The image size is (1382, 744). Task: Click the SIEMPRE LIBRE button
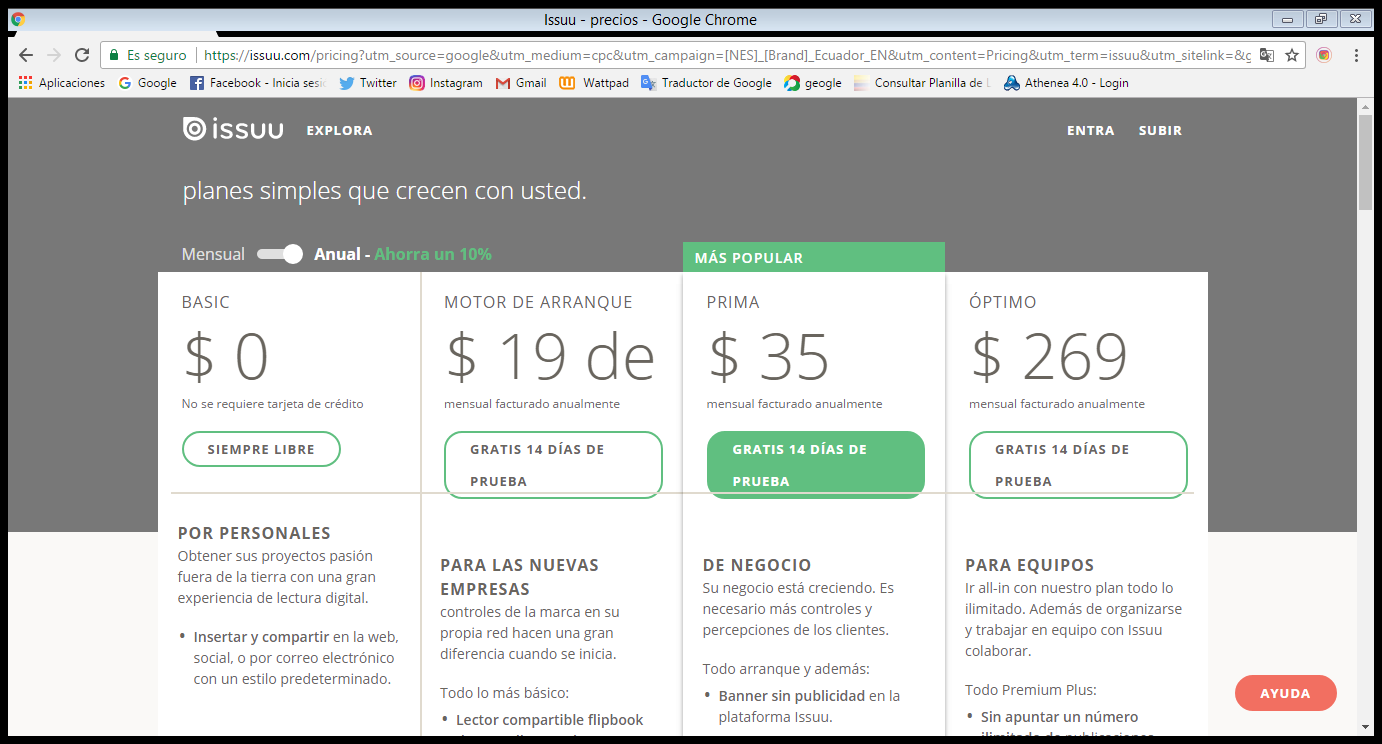tap(261, 449)
